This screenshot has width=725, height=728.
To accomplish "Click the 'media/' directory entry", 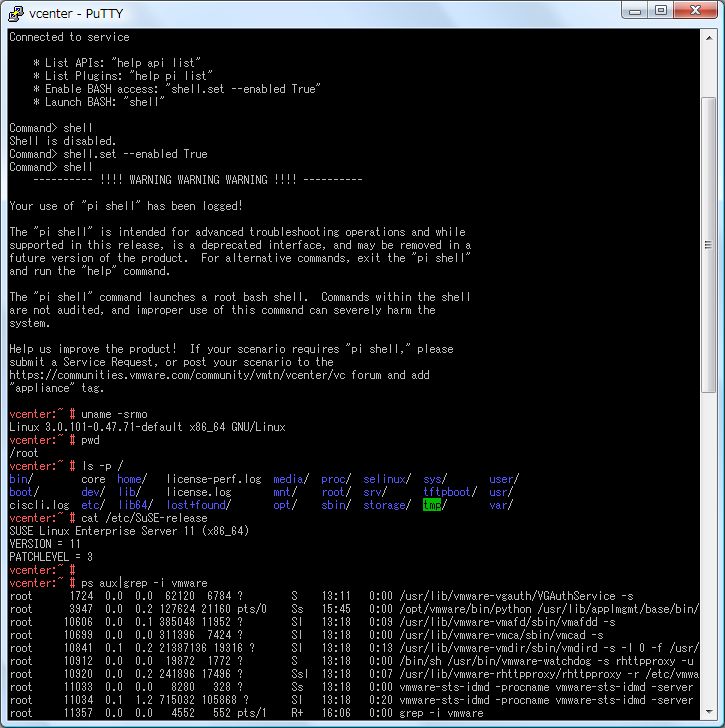I will pos(291,479).
